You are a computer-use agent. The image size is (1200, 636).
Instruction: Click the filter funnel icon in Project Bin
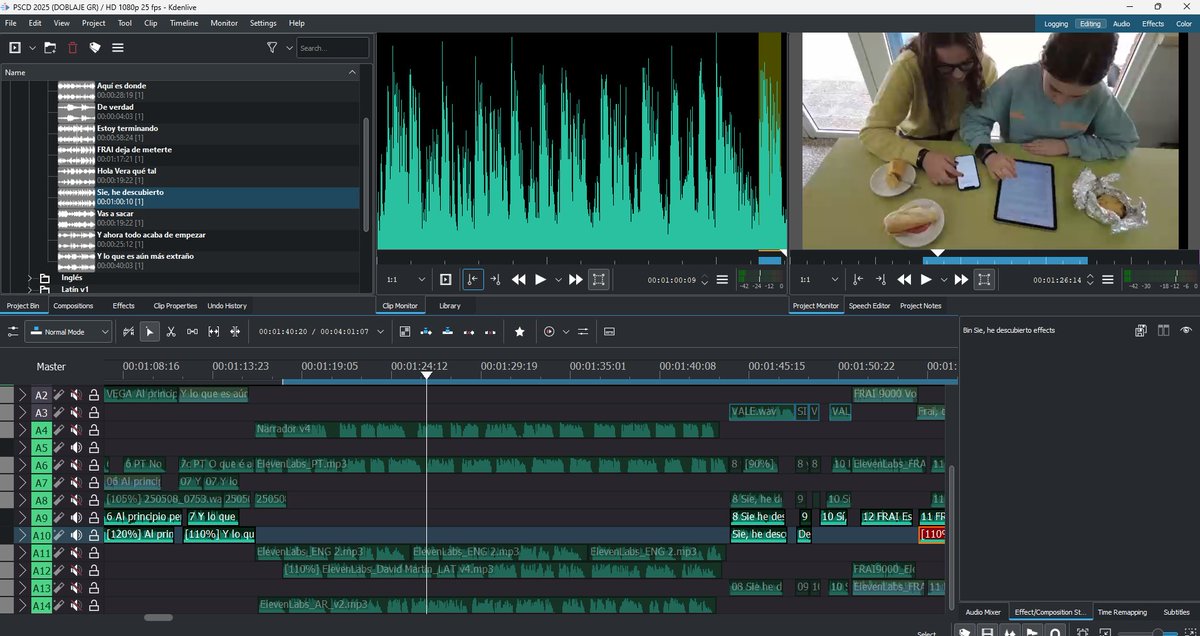tap(272, 47)
